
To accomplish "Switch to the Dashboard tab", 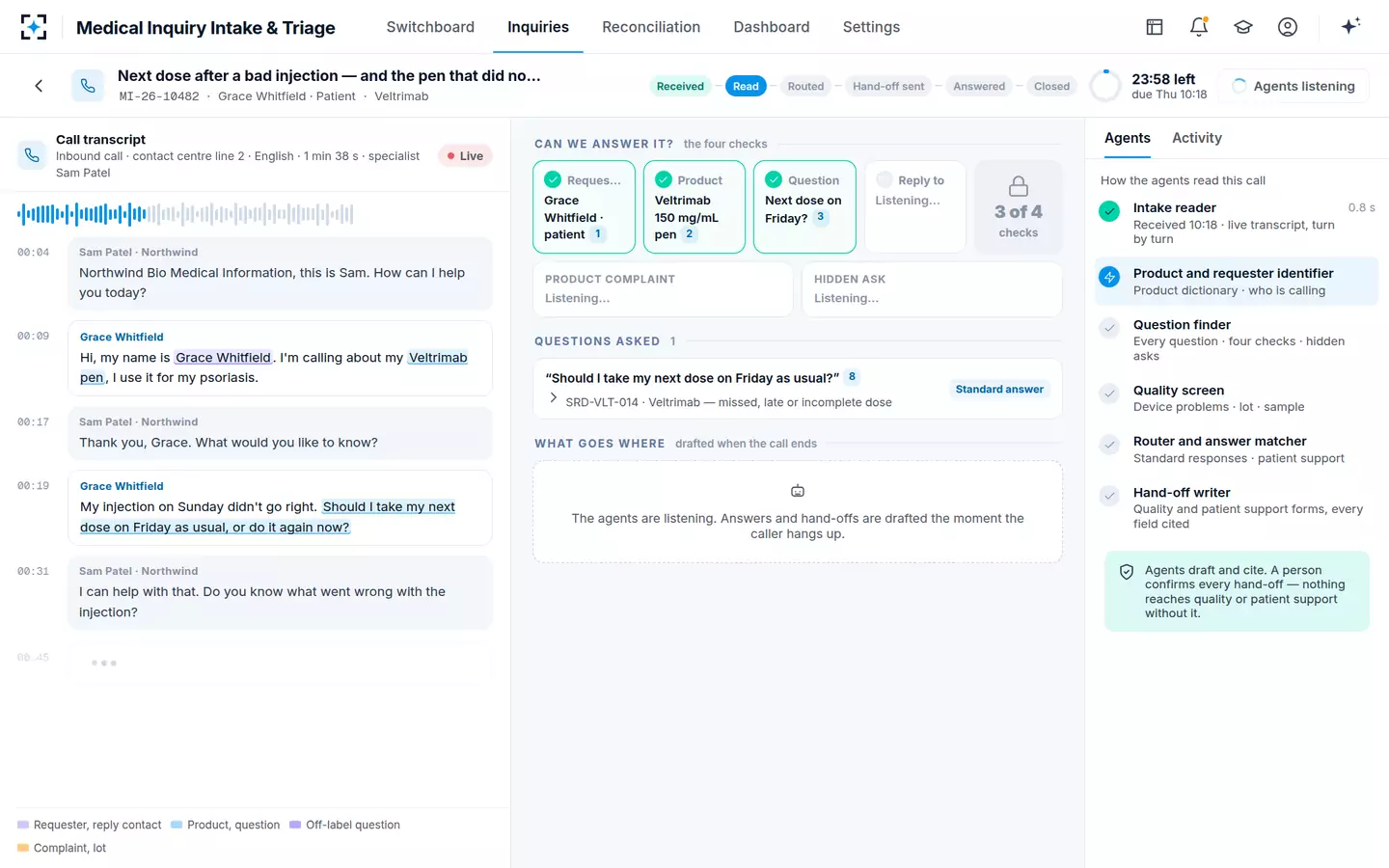I will pyautogui.click(x=772, y=27).
